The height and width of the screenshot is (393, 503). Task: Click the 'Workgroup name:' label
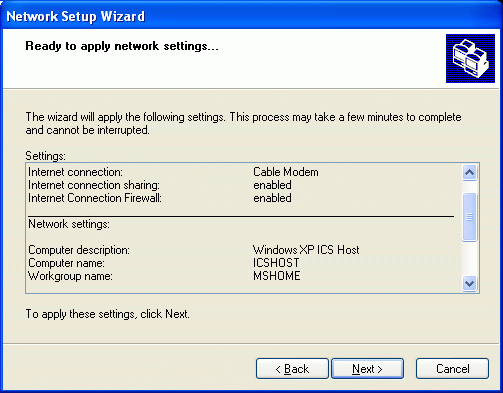pyautogui.click(x=70, y=276)
